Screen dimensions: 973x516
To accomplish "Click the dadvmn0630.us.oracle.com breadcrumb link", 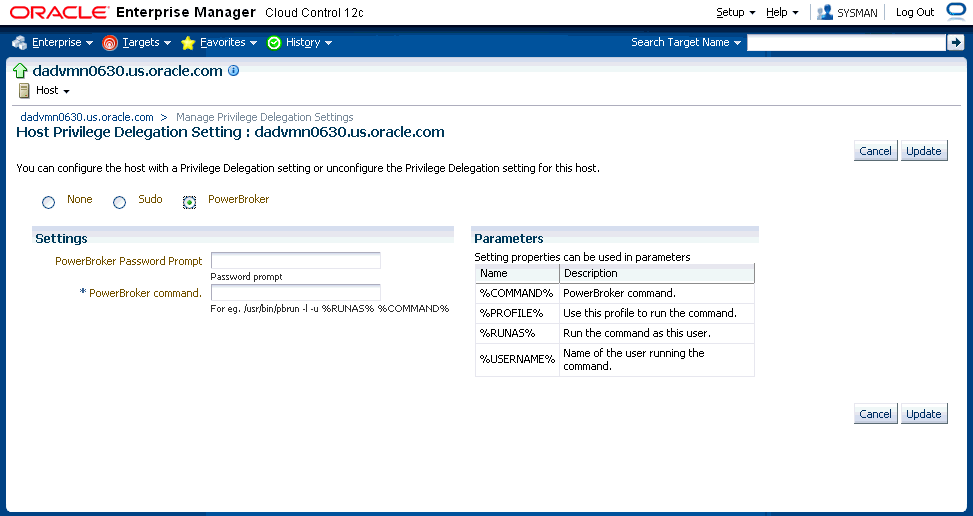I will click(87, 117).
